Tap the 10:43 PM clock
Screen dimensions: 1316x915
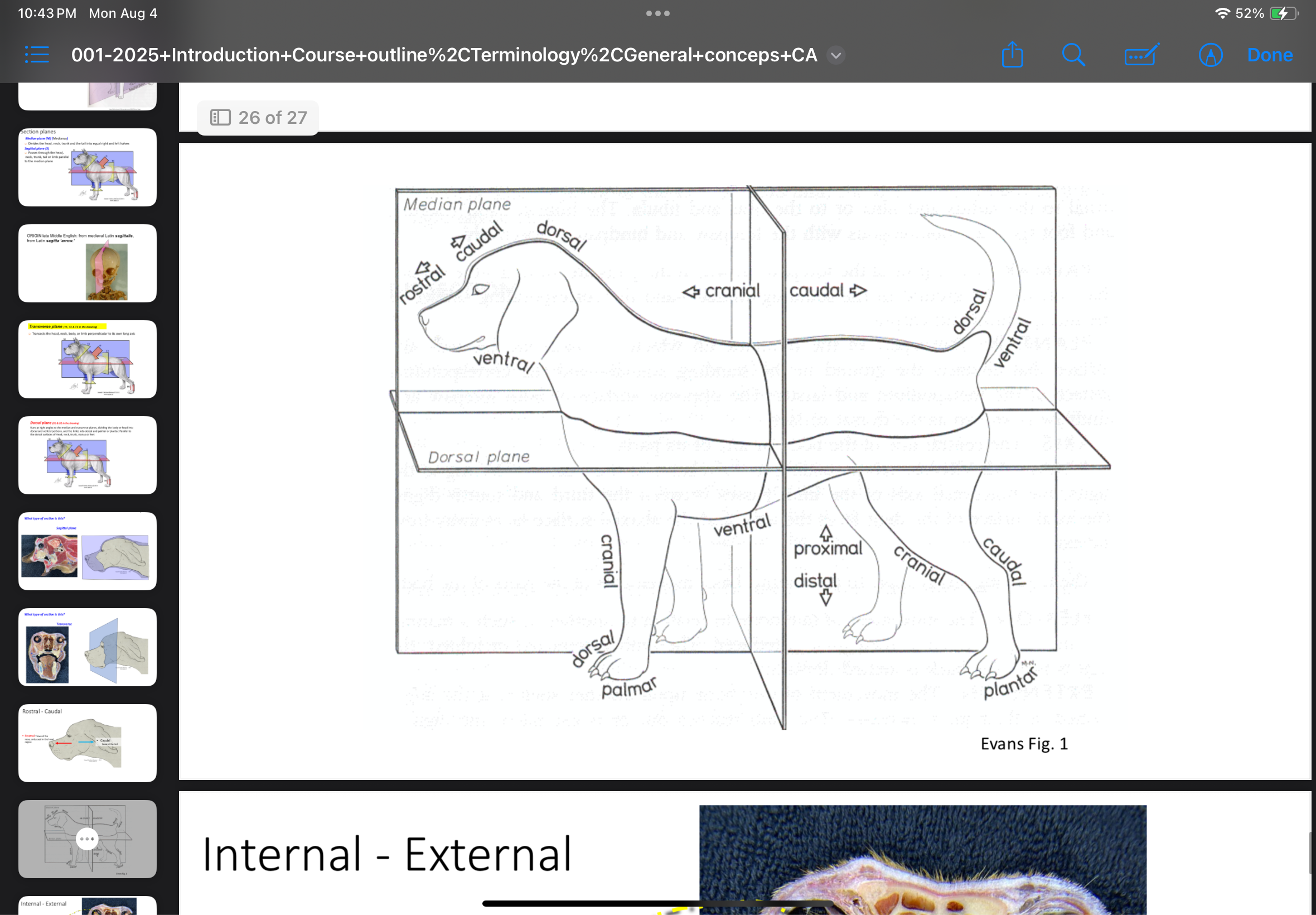tap(47, 13)
